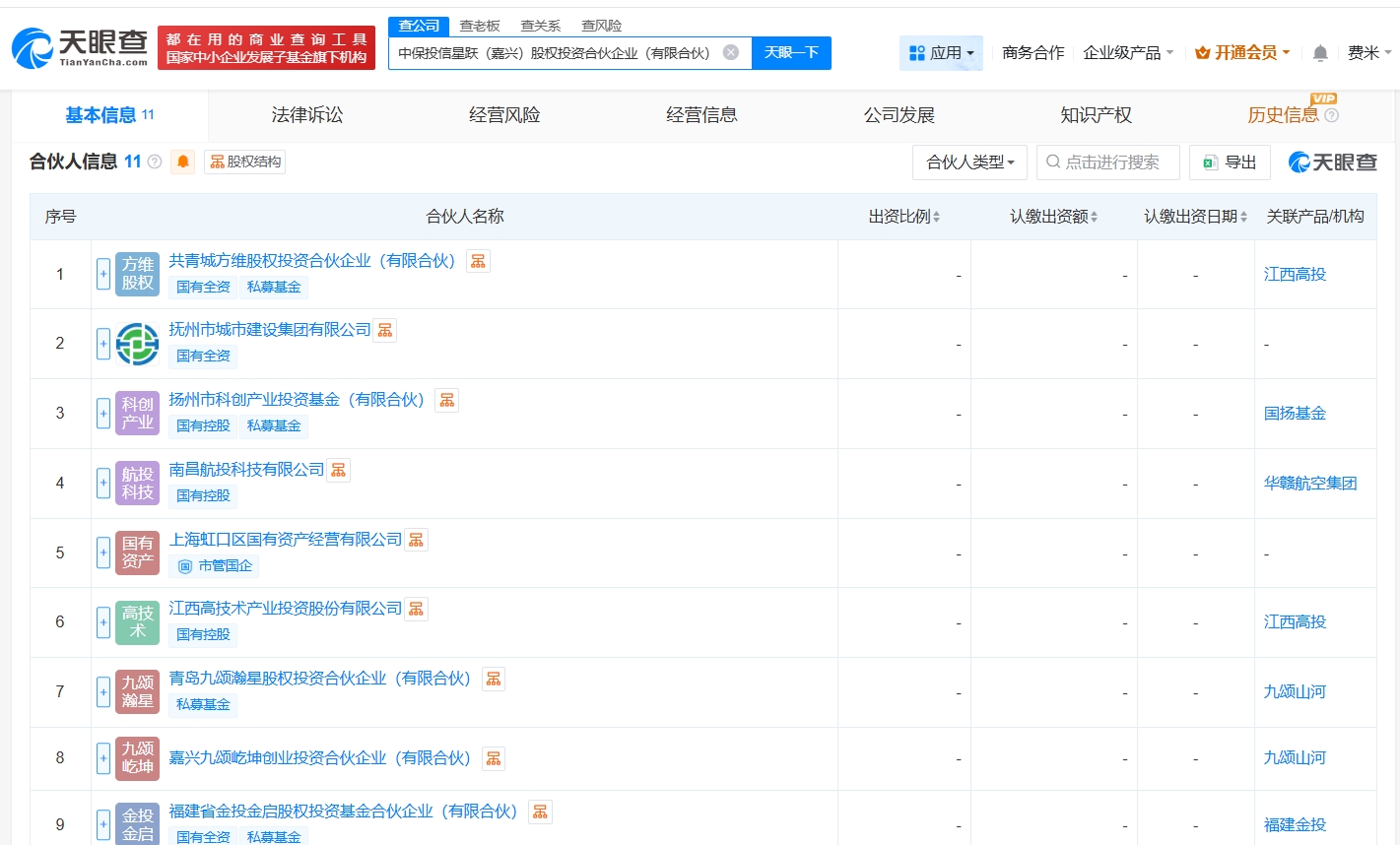Viewport: 1400px width, 845px height.
Task: Expand row 8 嘉兴九颂屹坤 details
Action: (103, 758)
